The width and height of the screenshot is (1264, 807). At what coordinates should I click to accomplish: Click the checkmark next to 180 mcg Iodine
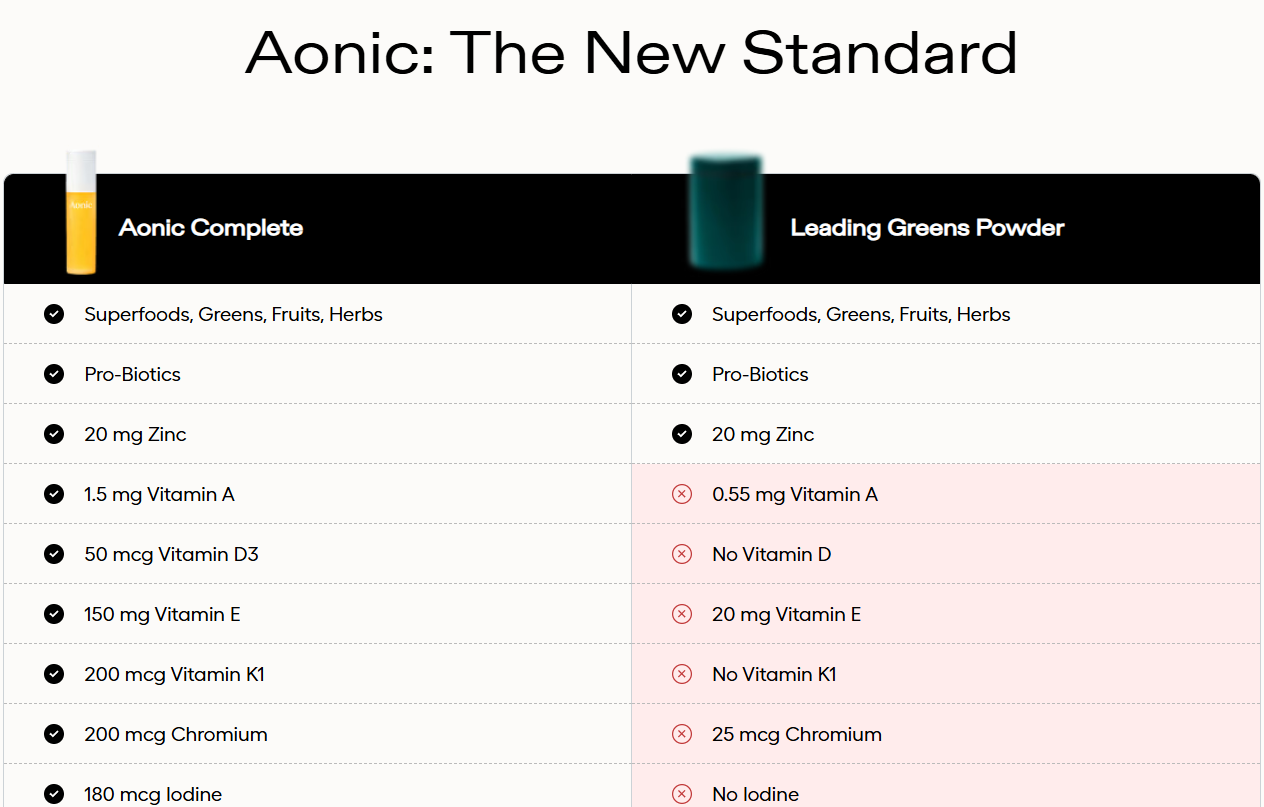click(54, 794)
